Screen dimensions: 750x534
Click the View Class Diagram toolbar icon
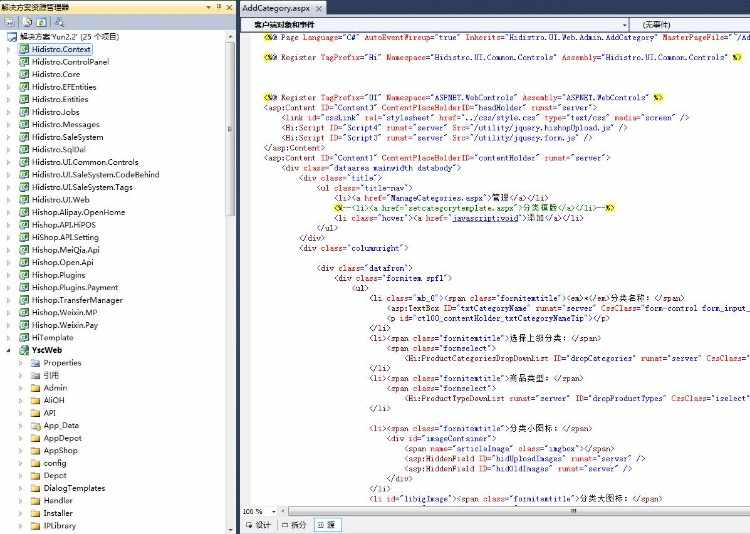point(59,22)
